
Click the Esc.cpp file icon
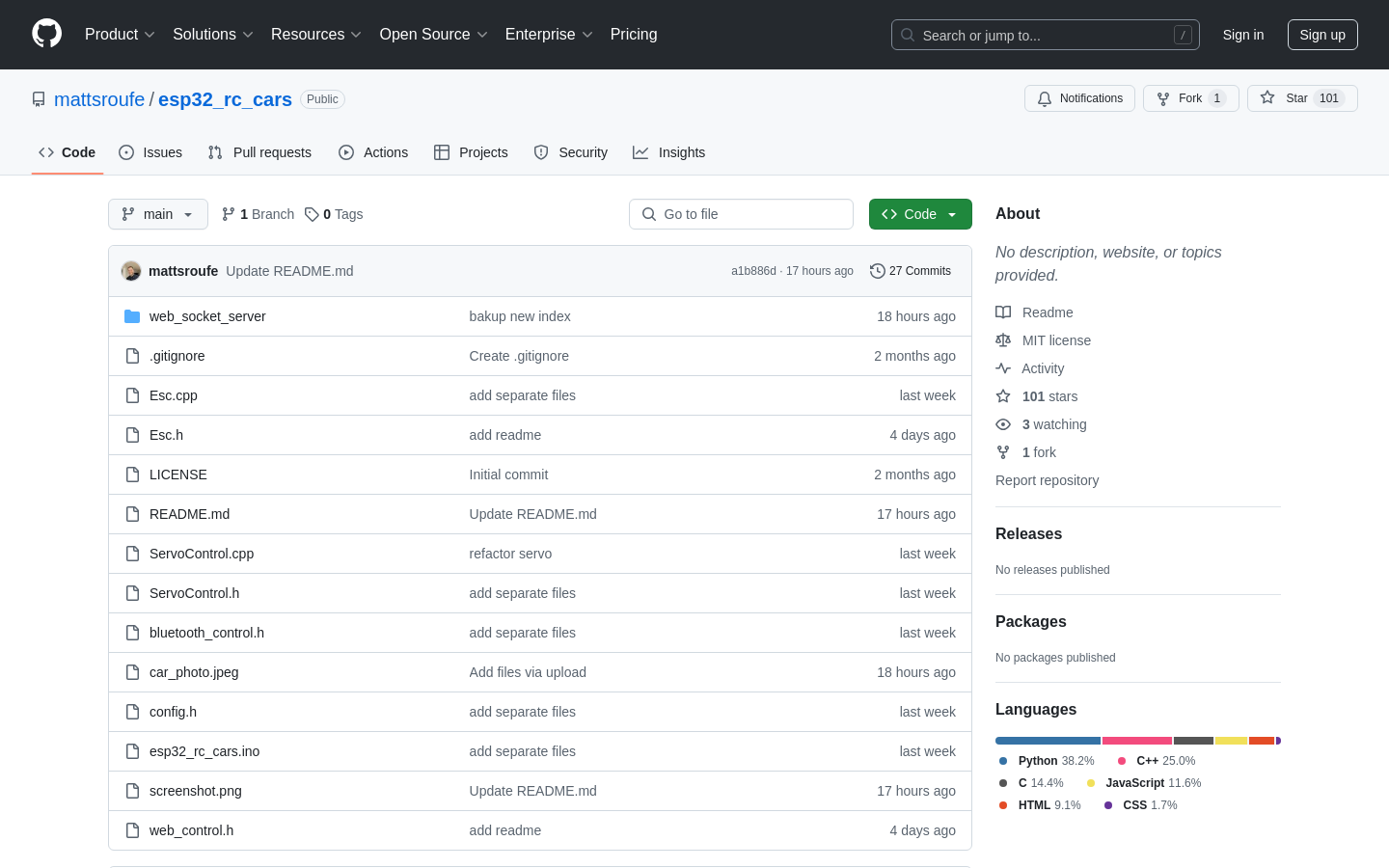coord(132,395)
